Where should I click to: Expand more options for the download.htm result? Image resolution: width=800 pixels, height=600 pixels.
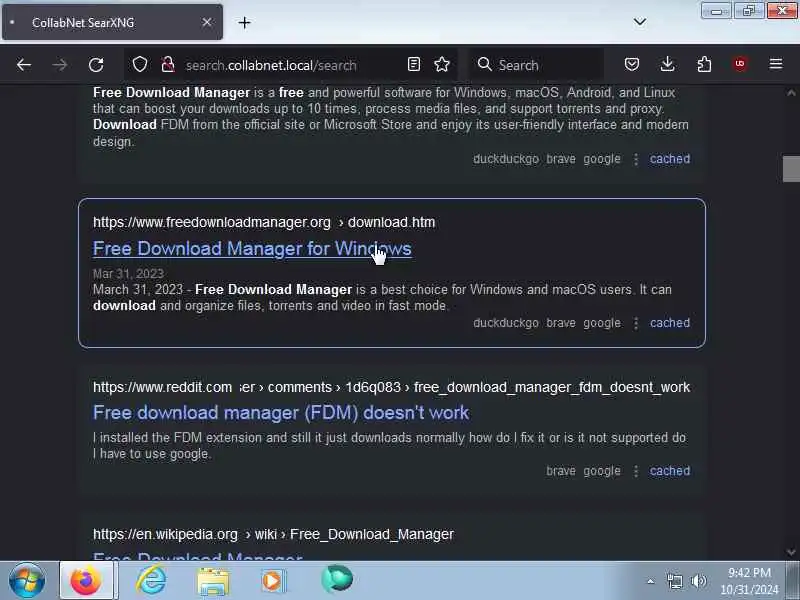636,323
